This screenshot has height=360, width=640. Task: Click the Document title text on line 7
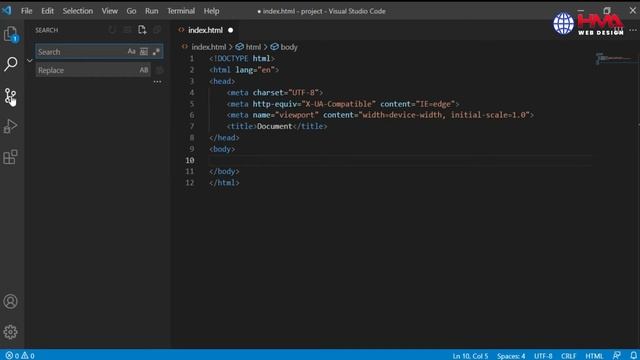275,126
